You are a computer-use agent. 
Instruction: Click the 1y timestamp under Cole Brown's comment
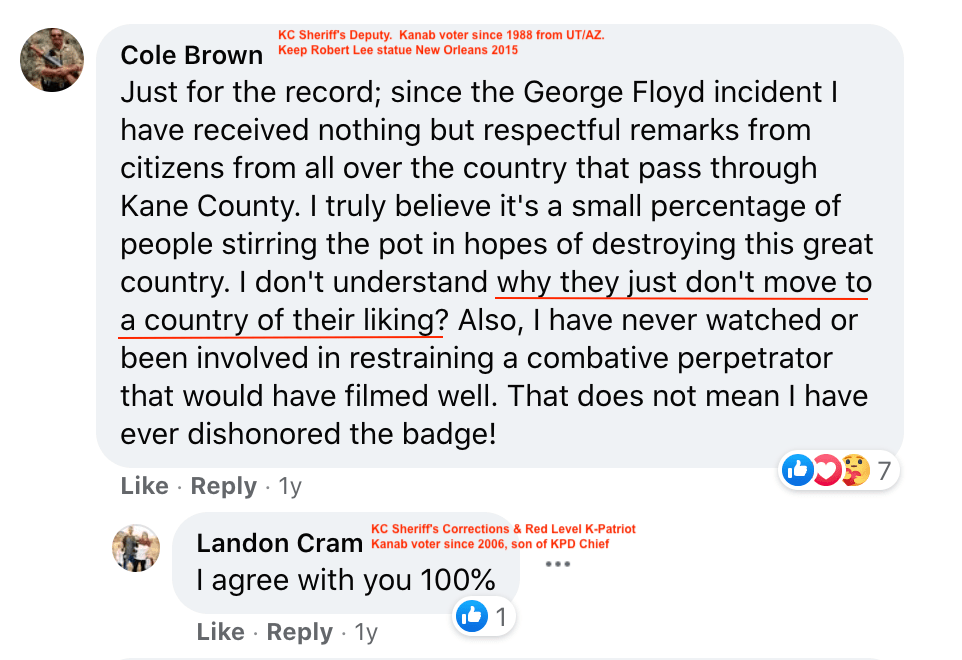point(290,487)
